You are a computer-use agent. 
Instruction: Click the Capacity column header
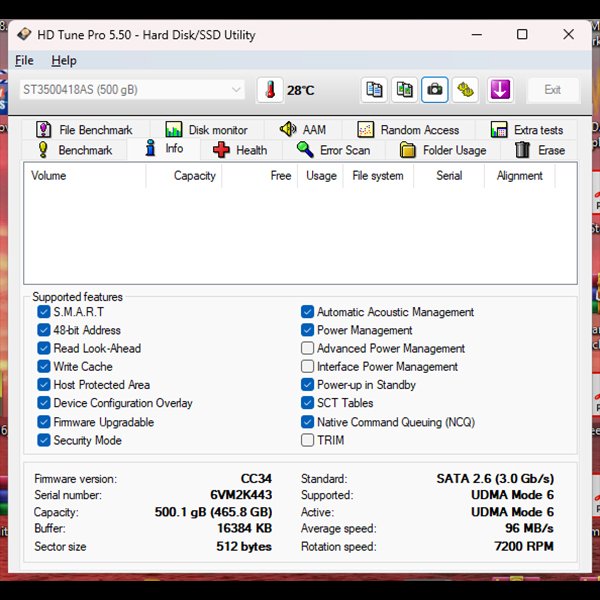[184, 176]
